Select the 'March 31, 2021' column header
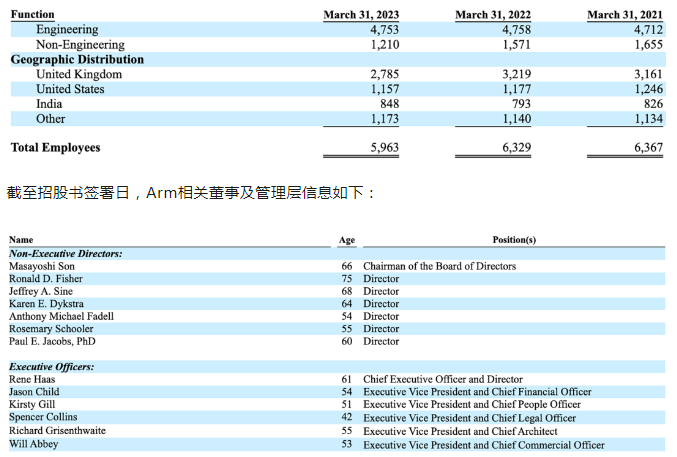 coord(625,15)
